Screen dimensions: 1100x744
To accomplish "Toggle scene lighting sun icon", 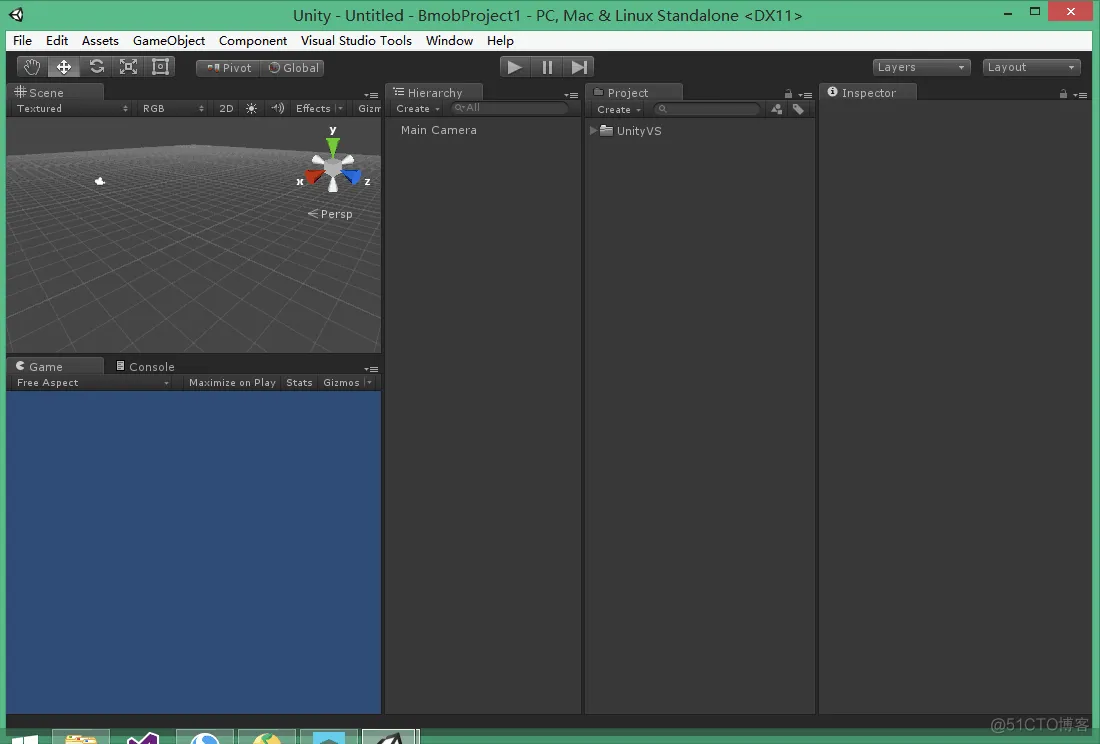I will (251, 109).
